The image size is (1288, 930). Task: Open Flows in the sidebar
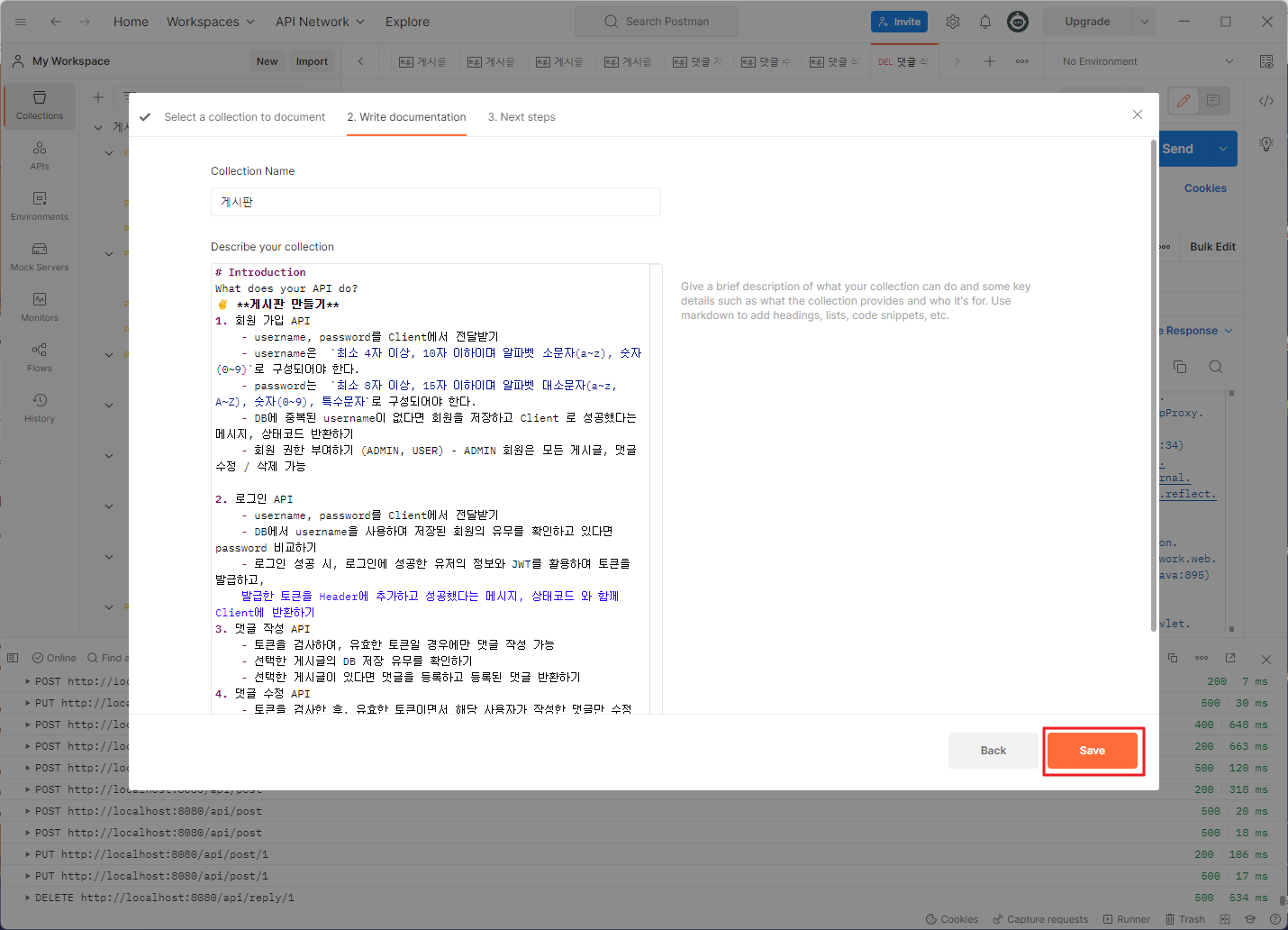tap(40, 358)
